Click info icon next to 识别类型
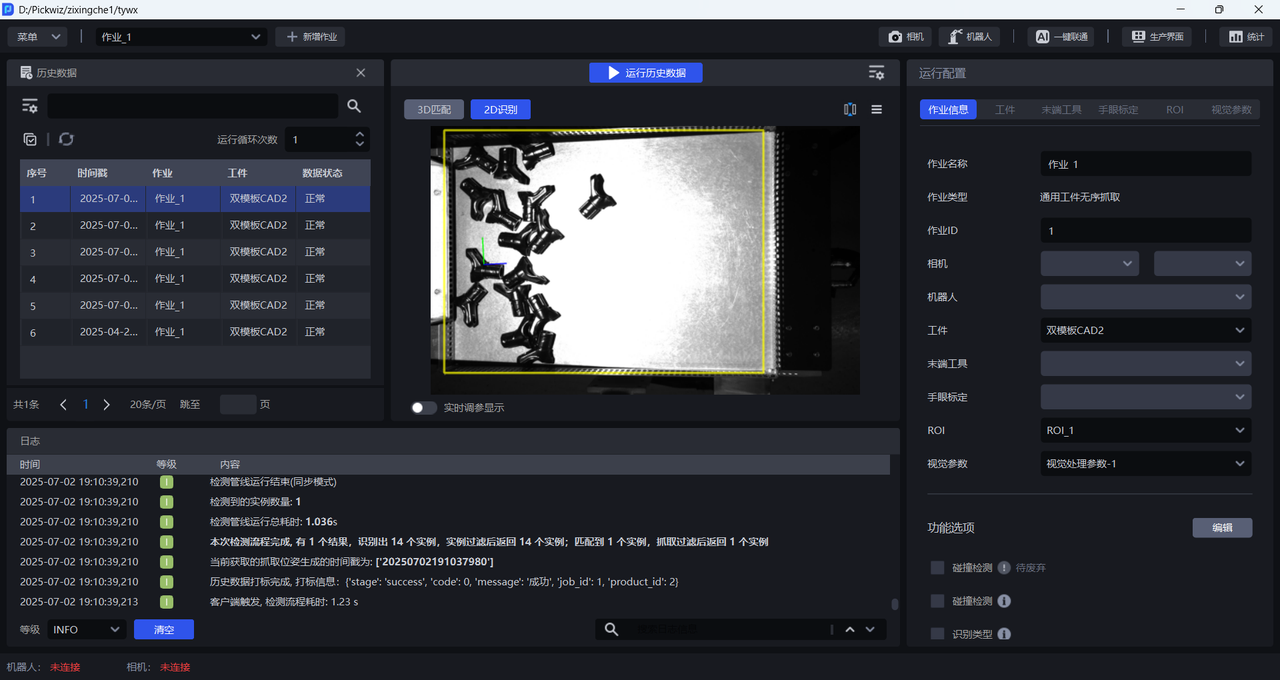 point(1004,634)
